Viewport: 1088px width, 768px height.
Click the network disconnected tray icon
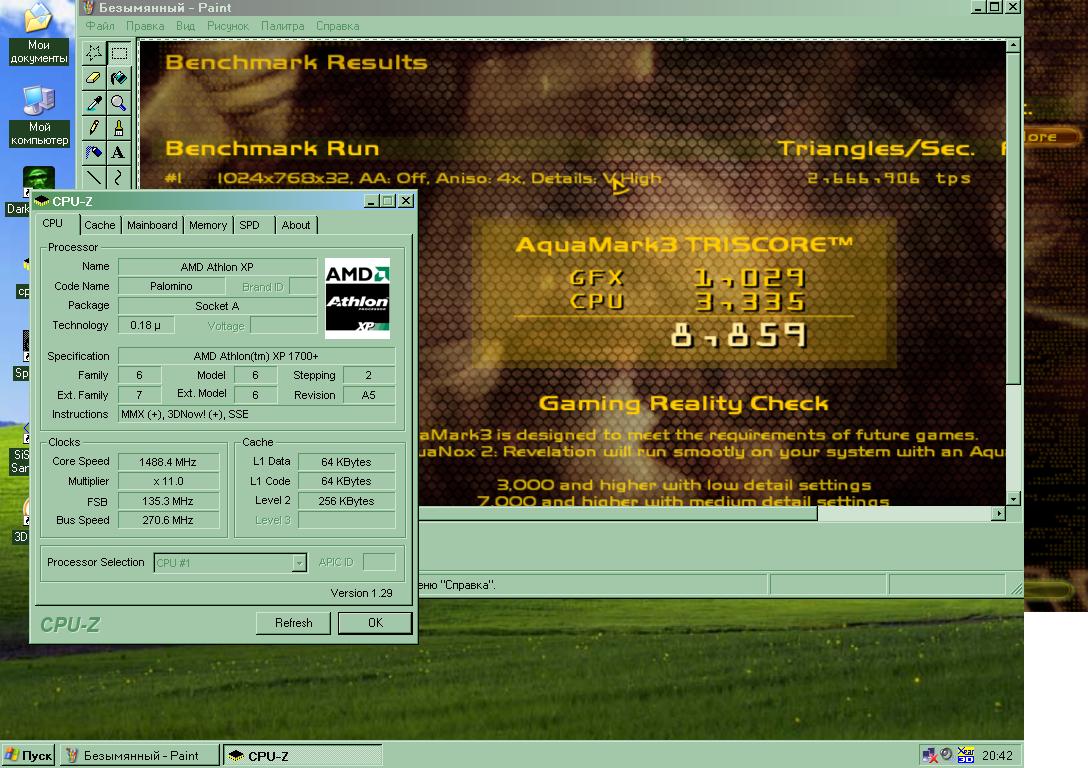(x=929, y=755)
